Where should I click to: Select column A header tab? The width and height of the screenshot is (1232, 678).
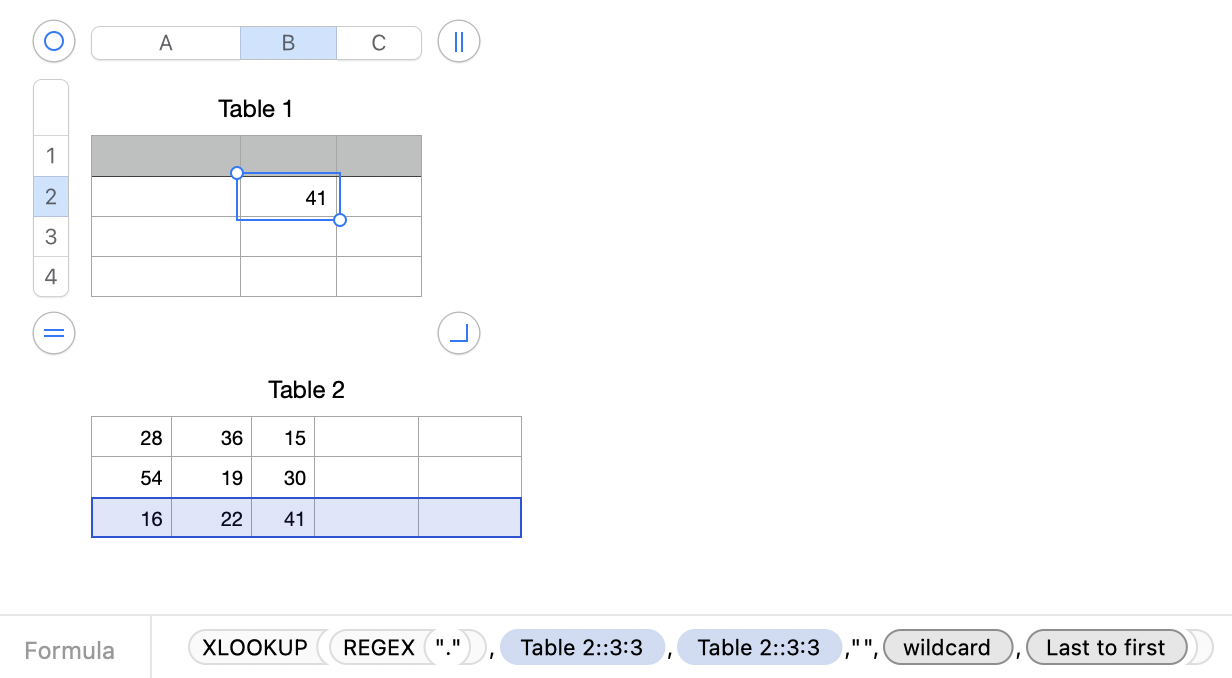[x=166, y=43]
